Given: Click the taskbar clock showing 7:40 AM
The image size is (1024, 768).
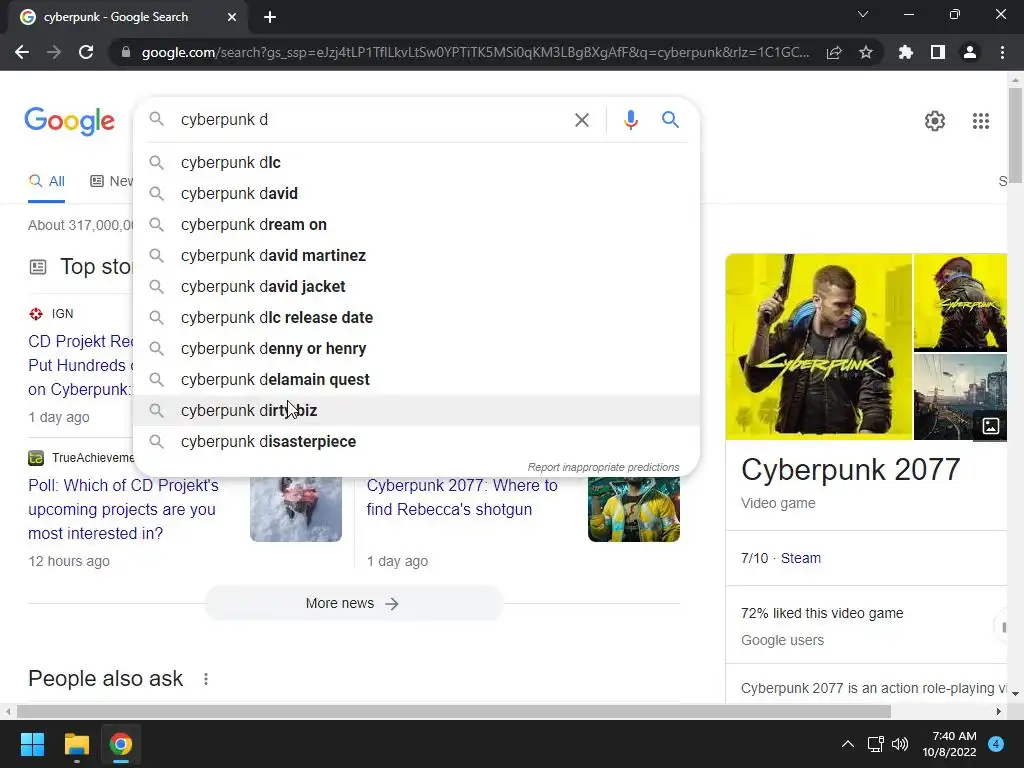Looking at the screenshot, I should click(949, 744).
